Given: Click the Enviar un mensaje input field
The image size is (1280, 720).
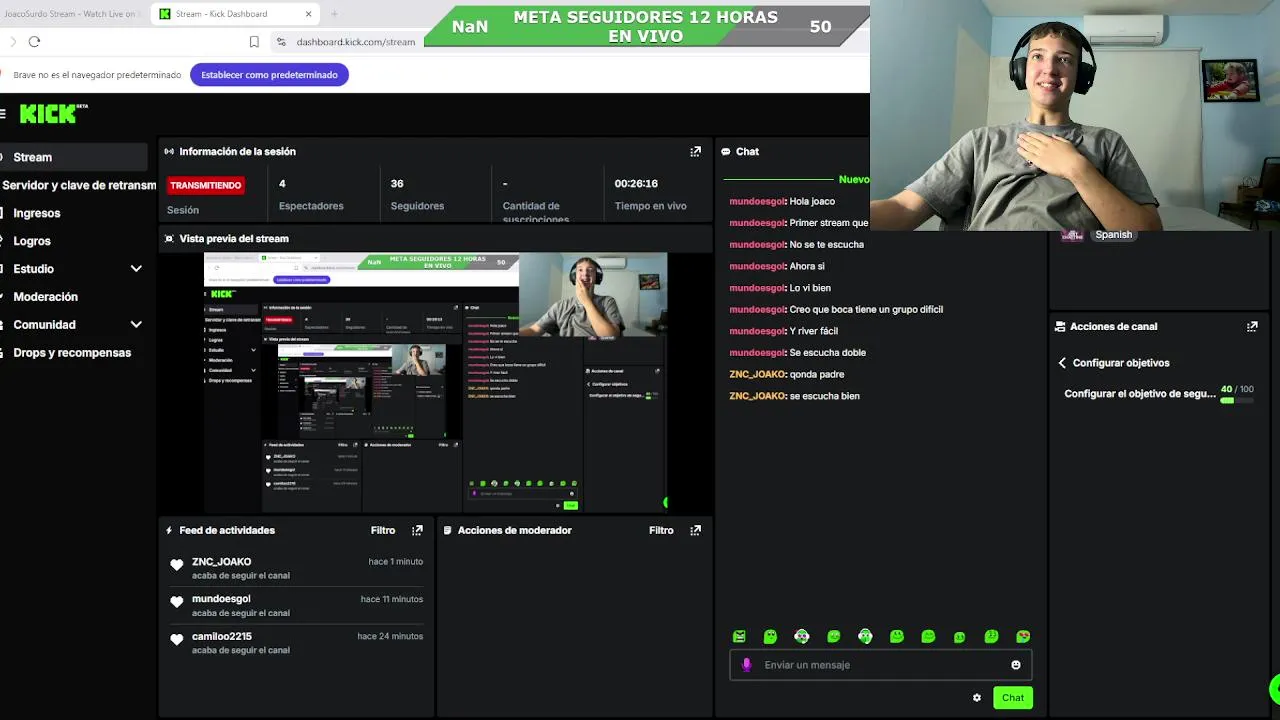Looking at the screenshot, I should point(881,665).
